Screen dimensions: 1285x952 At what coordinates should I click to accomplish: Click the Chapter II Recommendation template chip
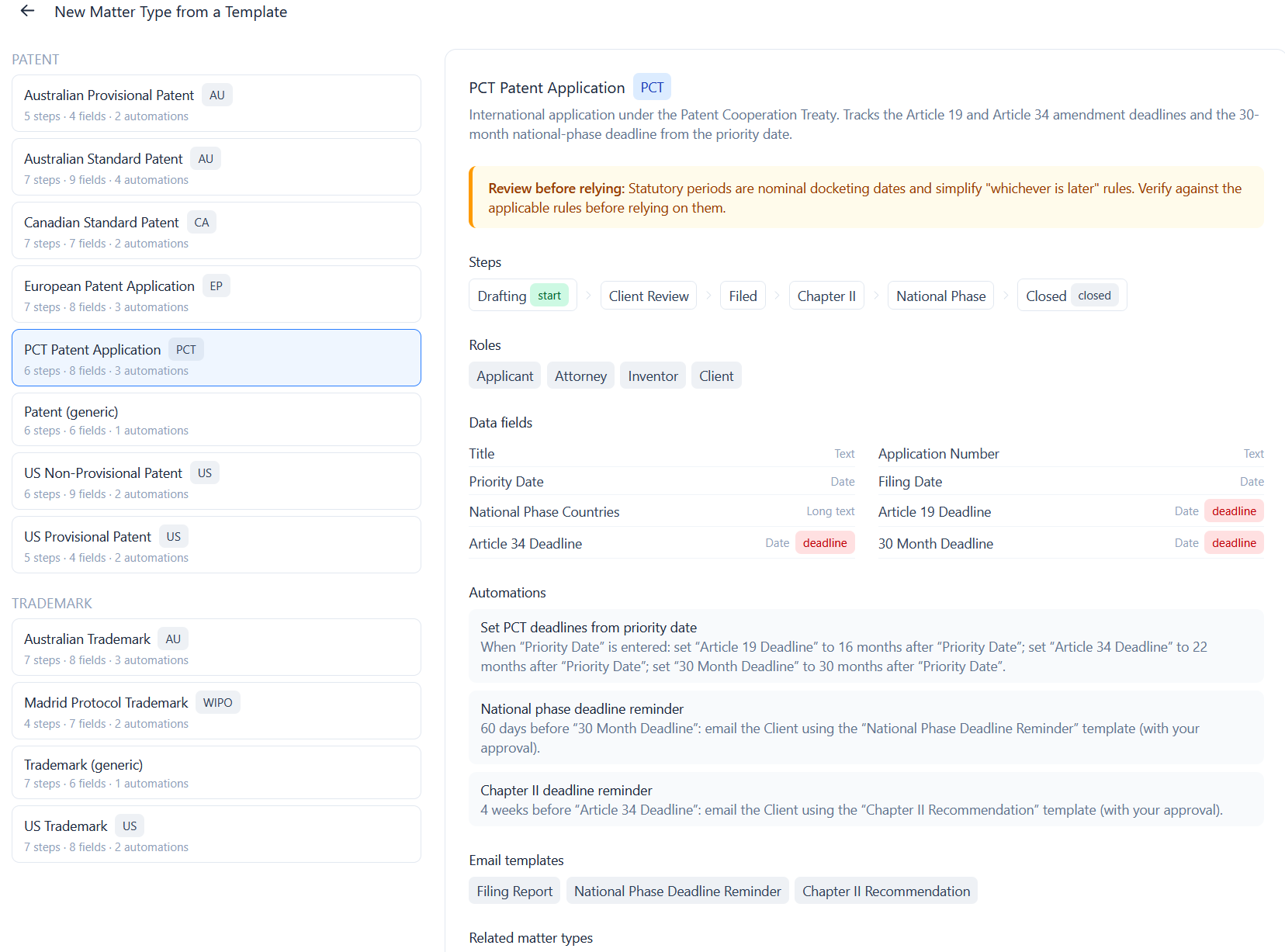point(886,891)
